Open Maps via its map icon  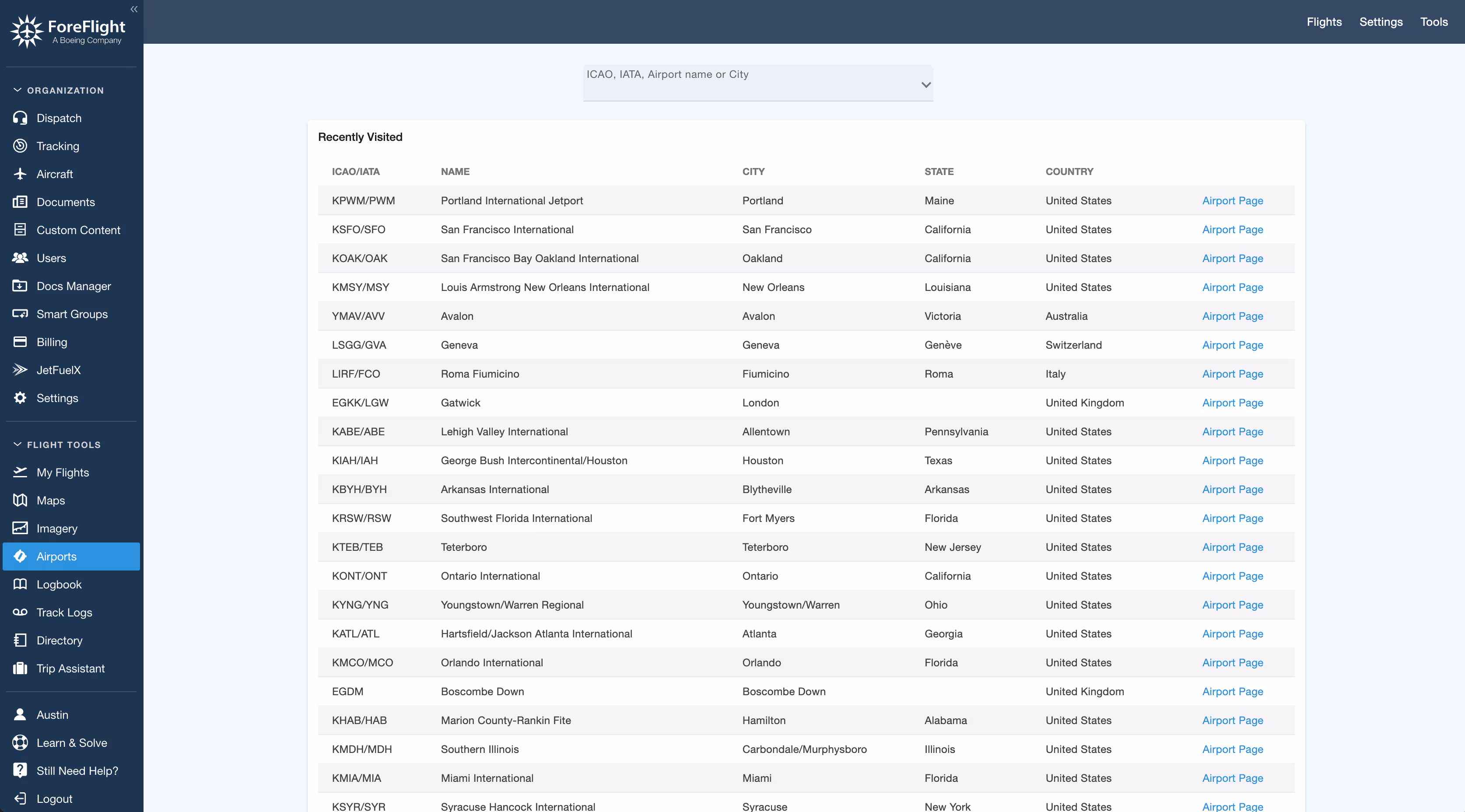click(20, 500)
